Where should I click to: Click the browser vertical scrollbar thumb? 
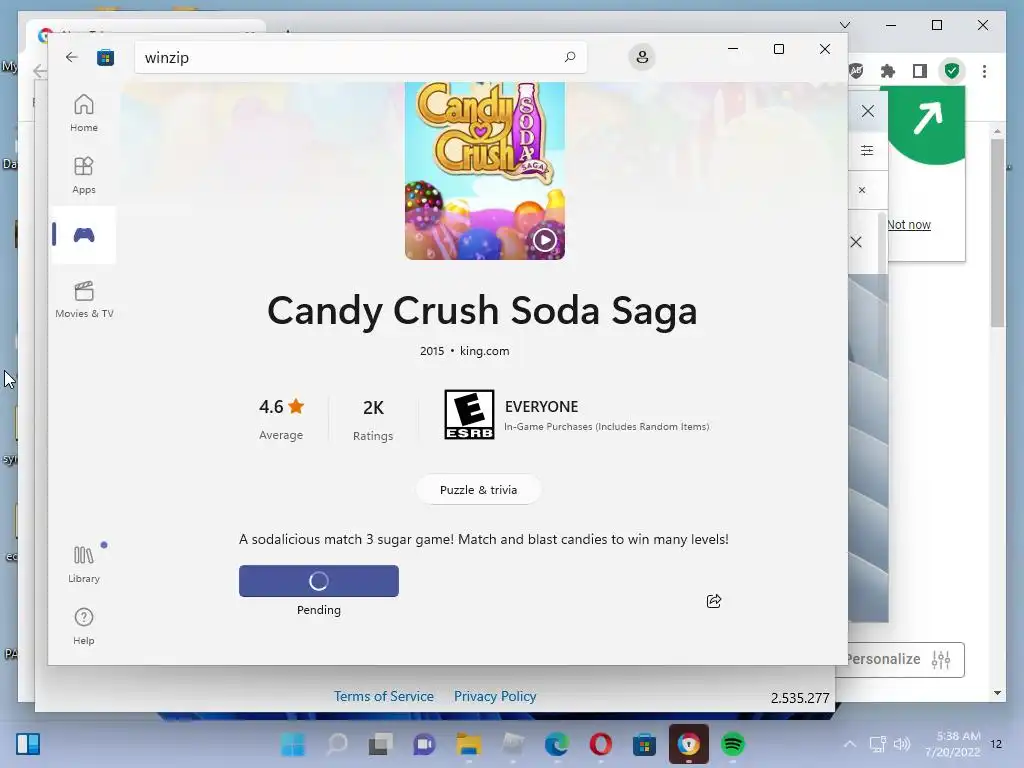[997, 232]
